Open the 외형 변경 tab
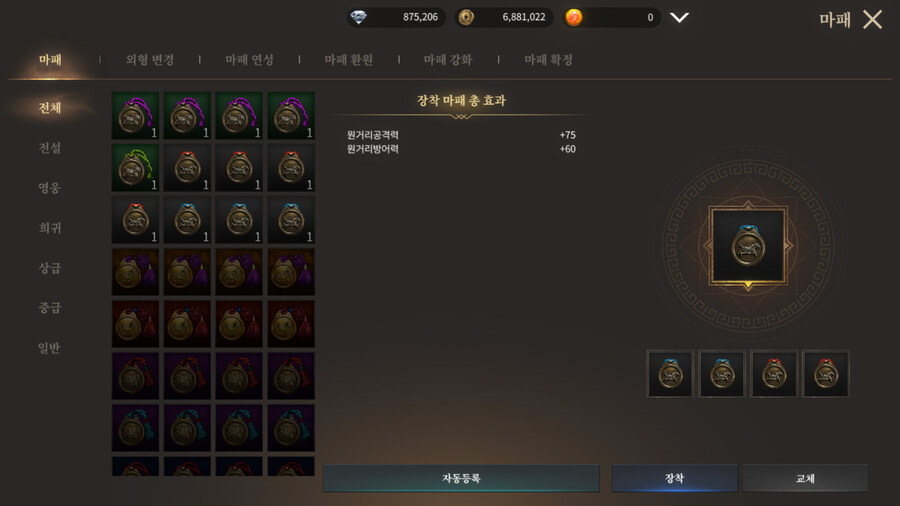Screen dimensions: 900x506 point(150,60)
